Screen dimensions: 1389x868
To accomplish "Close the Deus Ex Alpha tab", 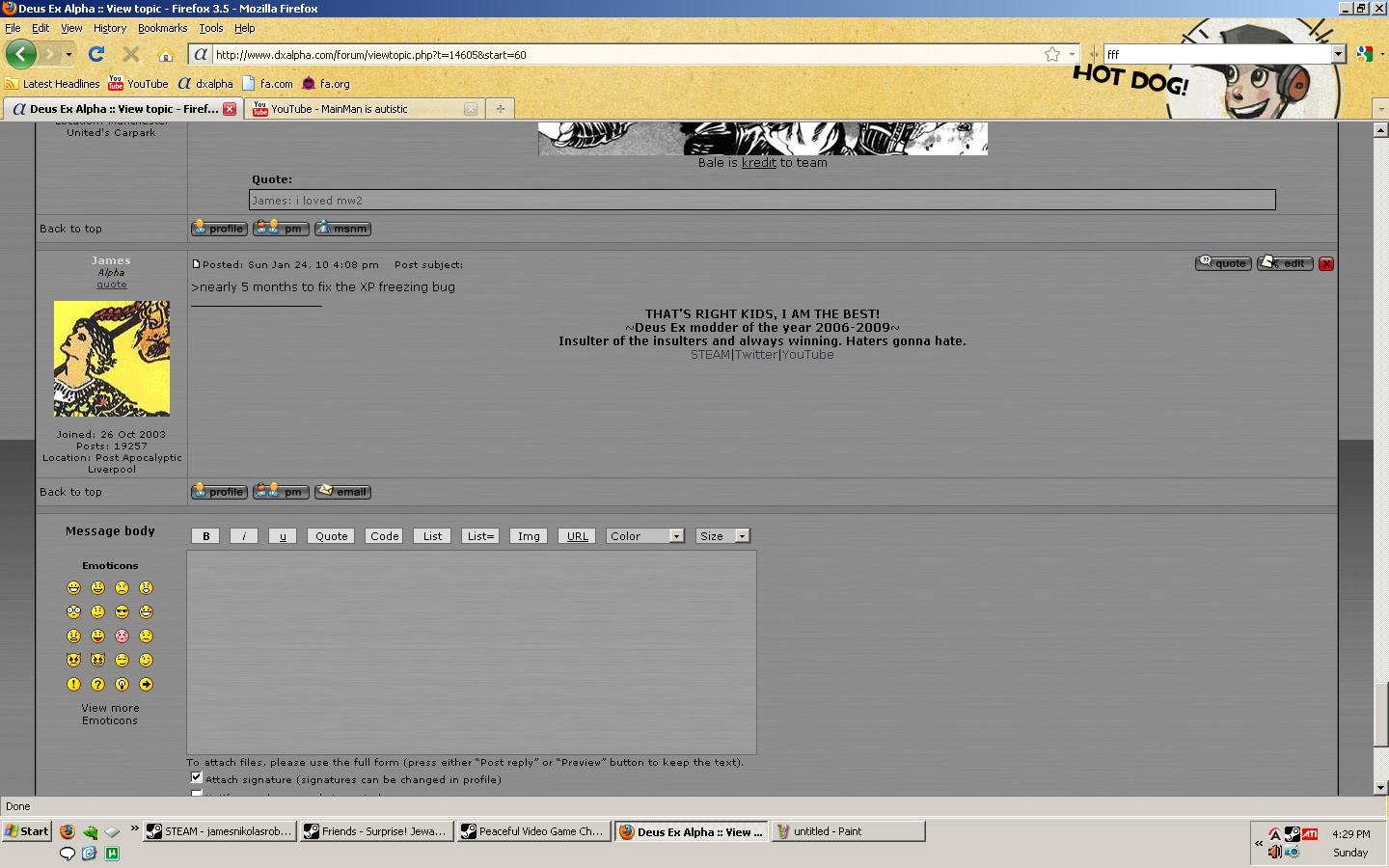I will point(230,109).
